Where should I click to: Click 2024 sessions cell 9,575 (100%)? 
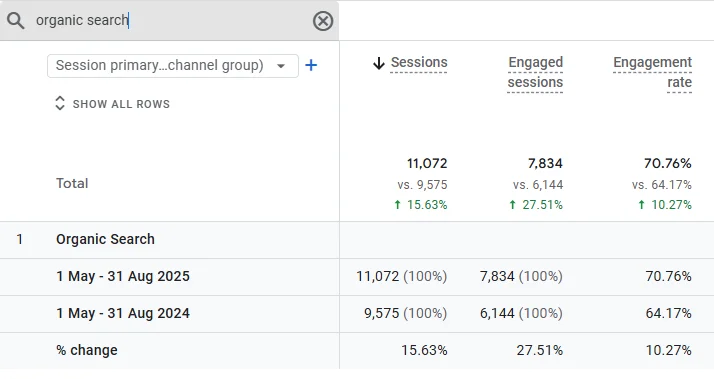tap(405, 313)
